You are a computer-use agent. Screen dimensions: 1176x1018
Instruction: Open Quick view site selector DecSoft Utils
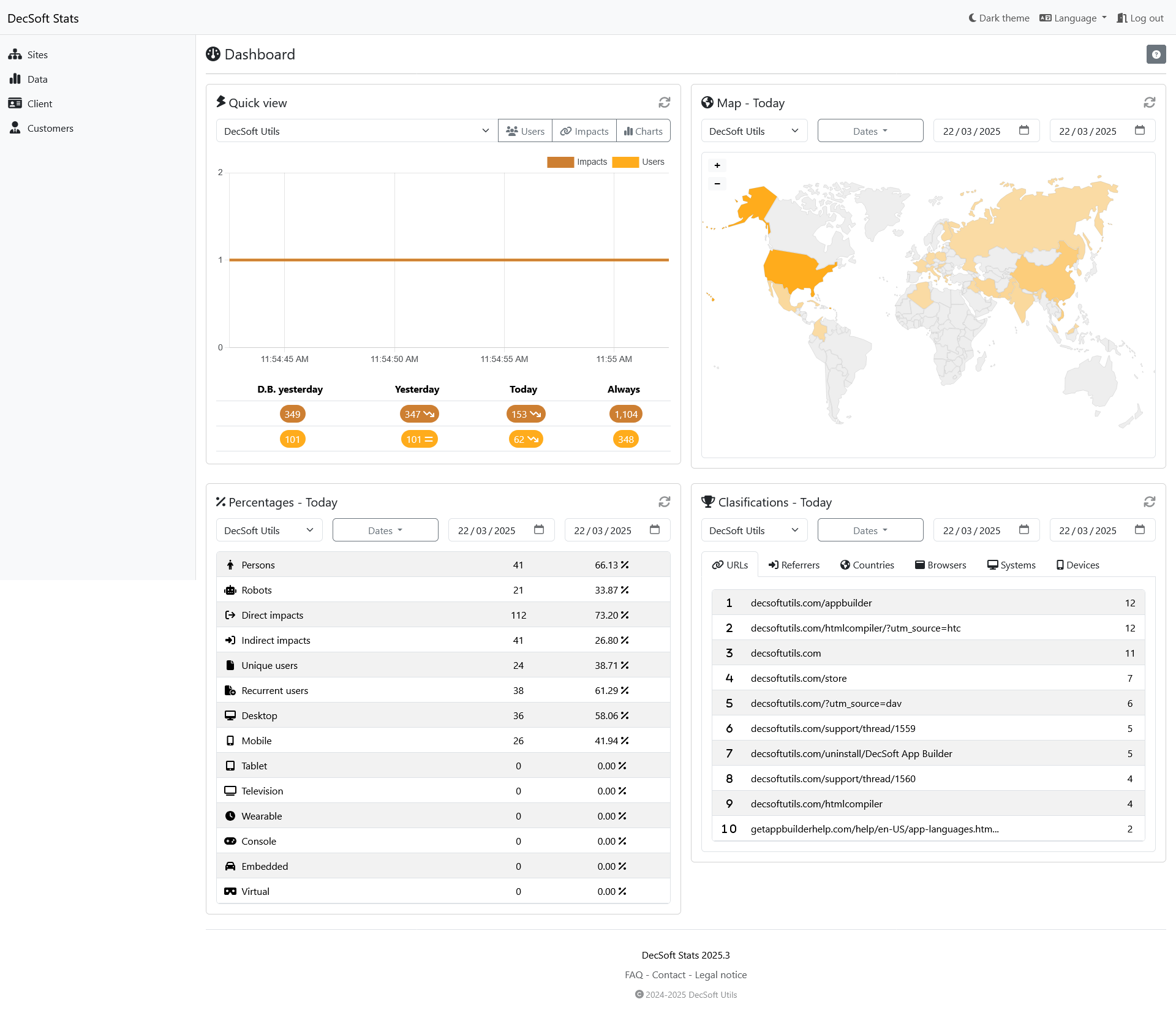(x=356, y=131)
